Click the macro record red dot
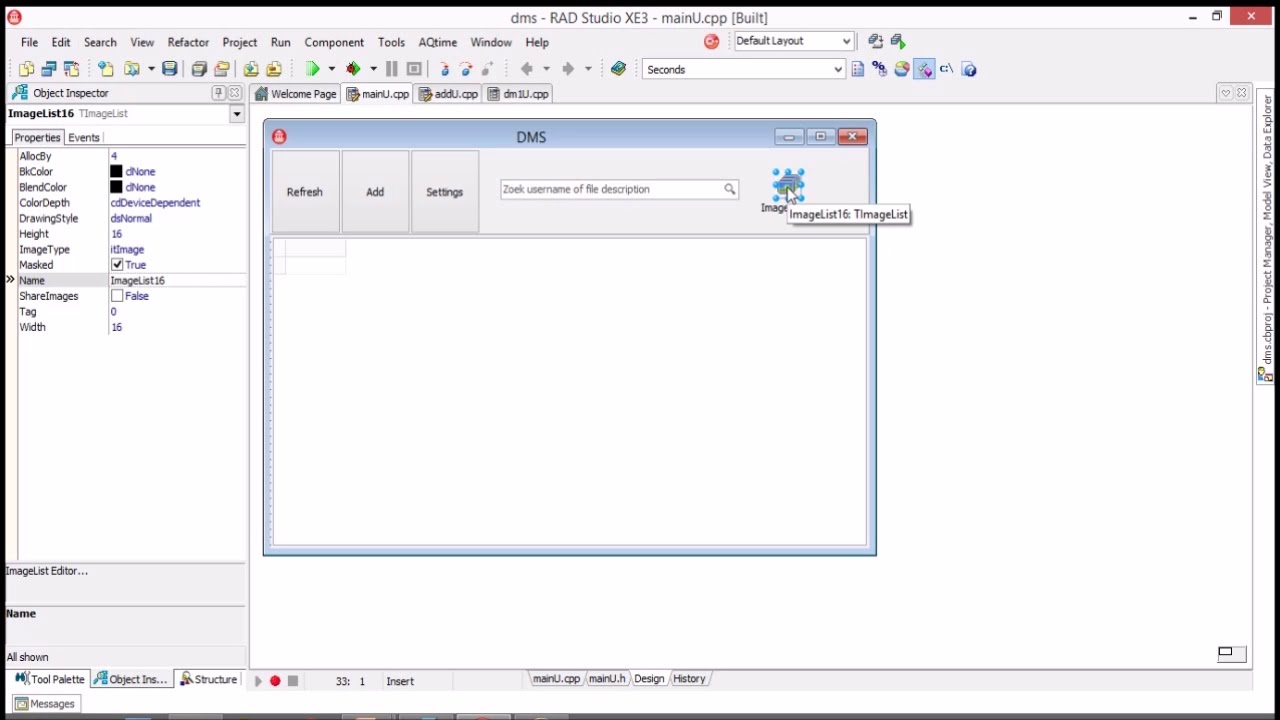This screenshot has width=1280, height=720. point(275,681)
